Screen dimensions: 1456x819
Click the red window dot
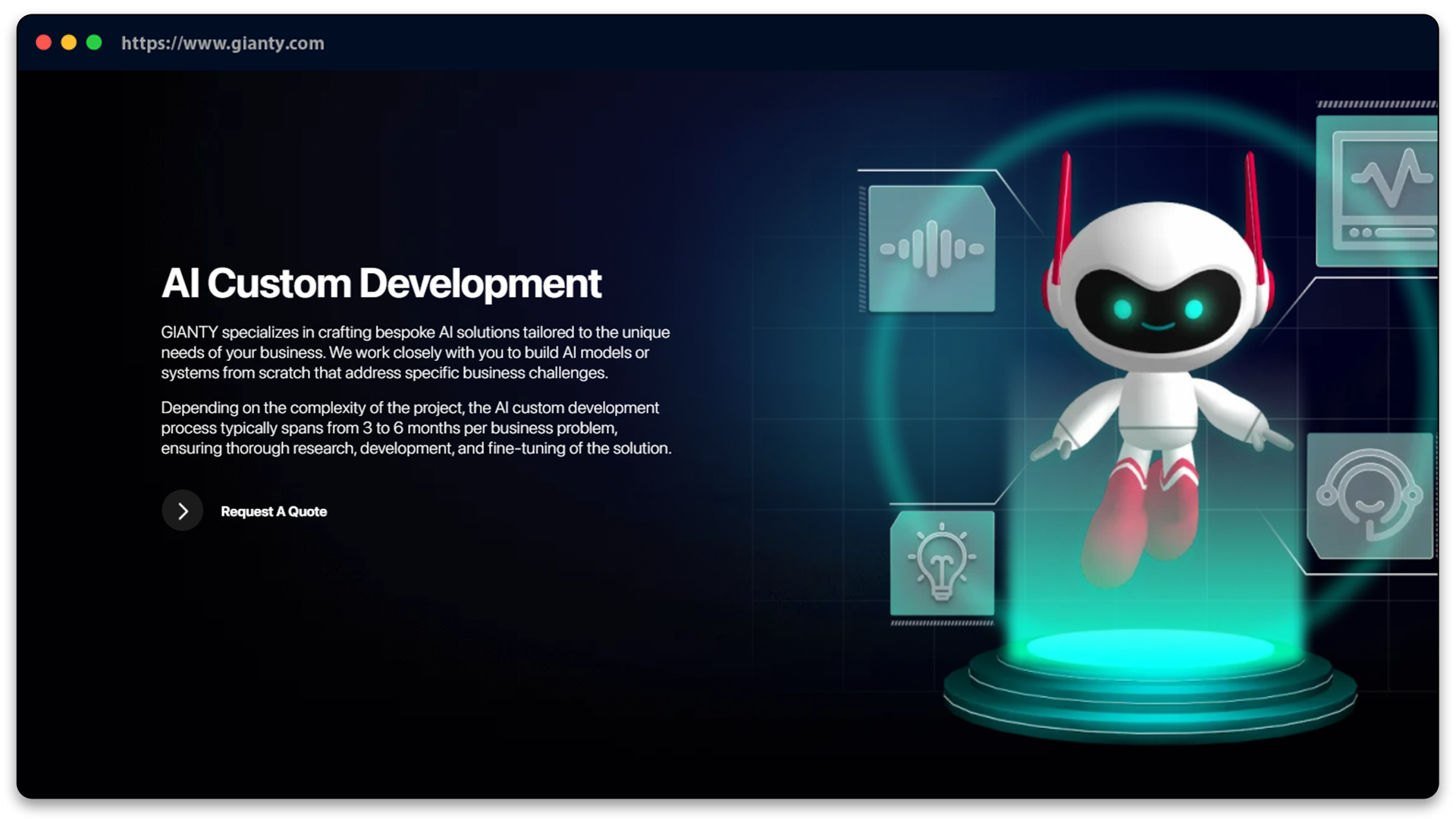[43, 42]
